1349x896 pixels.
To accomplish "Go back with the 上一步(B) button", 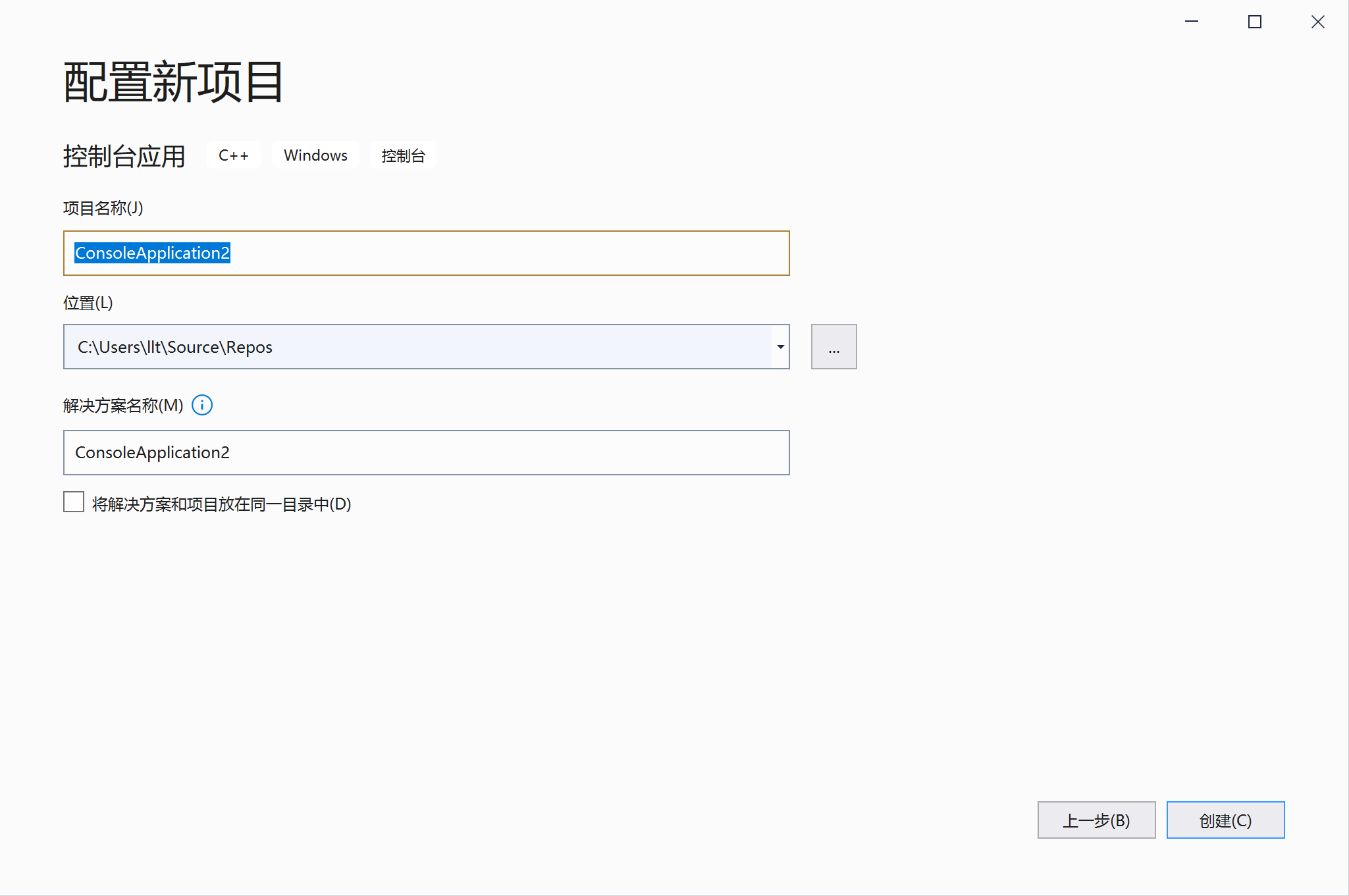I will click(1096, 820).
